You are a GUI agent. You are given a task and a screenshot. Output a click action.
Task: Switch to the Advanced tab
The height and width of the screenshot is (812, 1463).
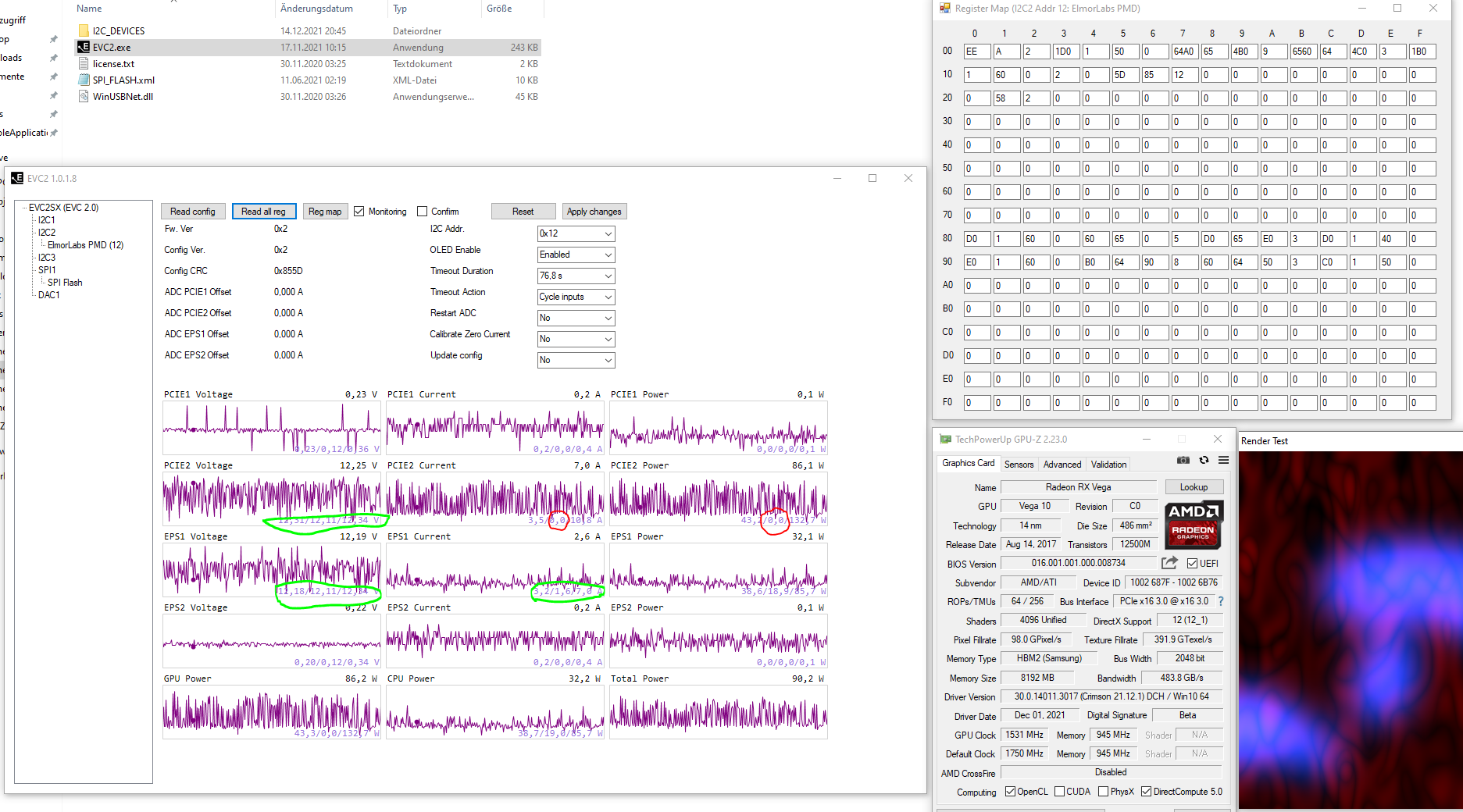[1062, 464]
